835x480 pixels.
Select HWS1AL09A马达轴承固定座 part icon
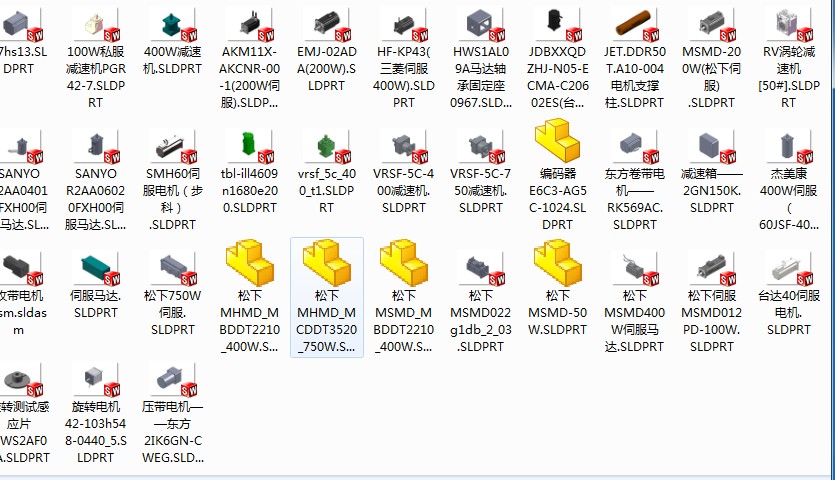tap(481, 25)
